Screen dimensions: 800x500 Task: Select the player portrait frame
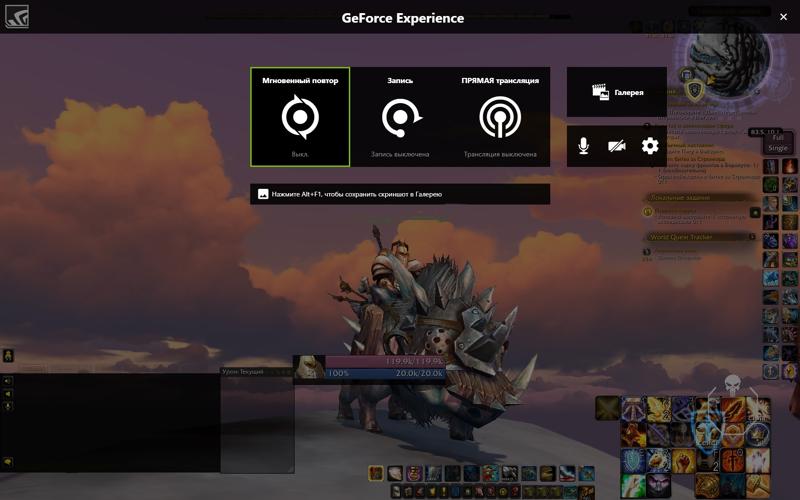click(309, 367)
